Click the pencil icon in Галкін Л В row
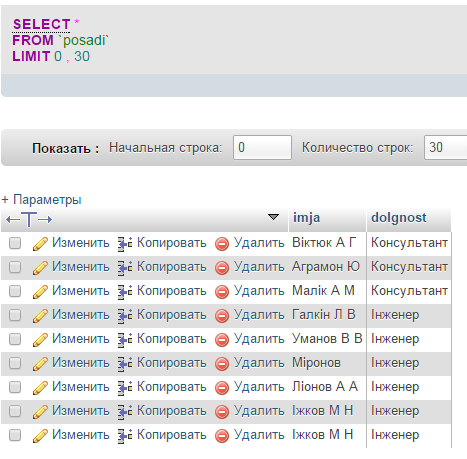Screen dimensions: 467x459 point(40,316)
